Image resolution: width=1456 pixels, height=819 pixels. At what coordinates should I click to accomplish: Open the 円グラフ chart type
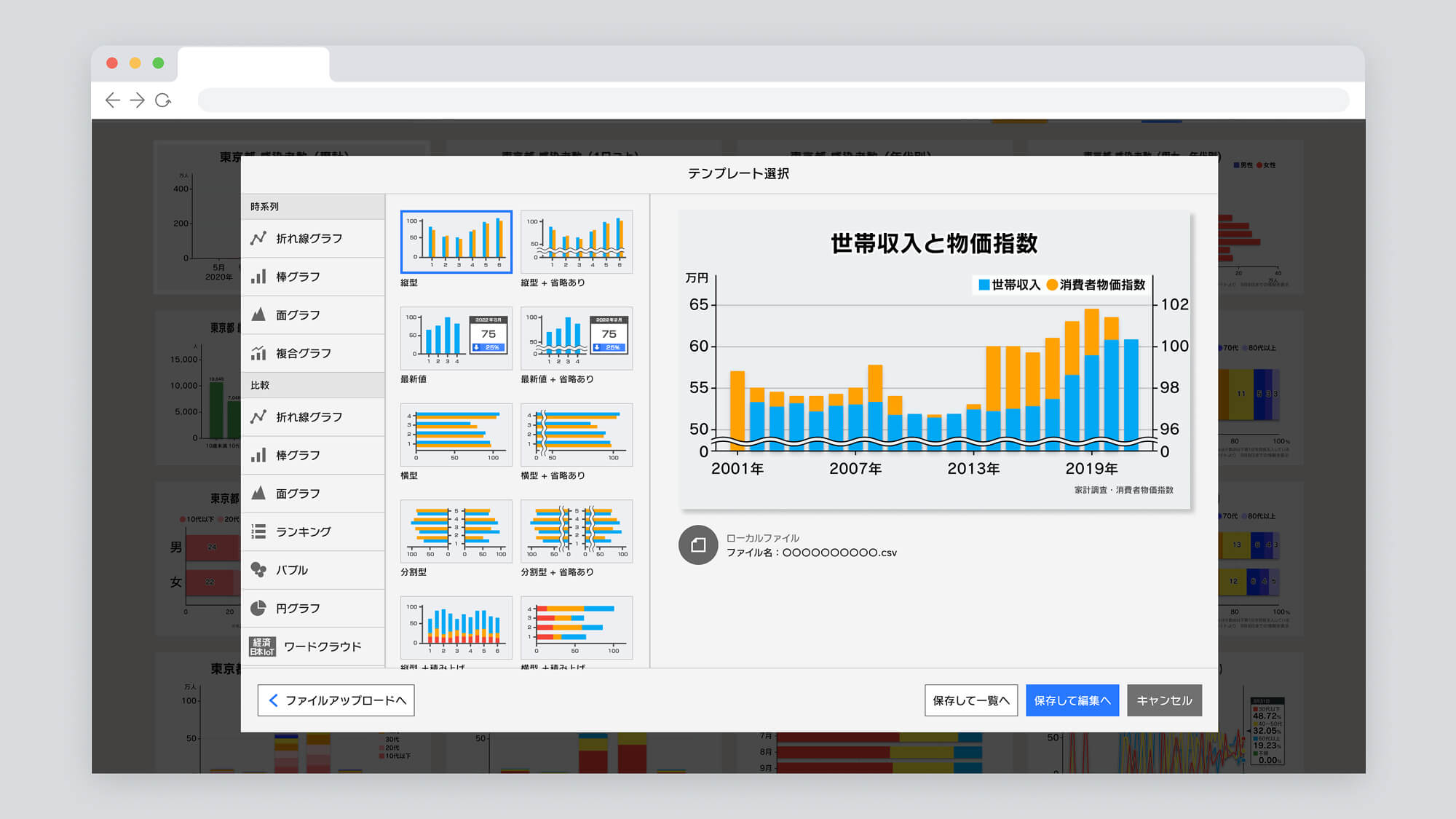pyautogui.click(x=313, y=608)
